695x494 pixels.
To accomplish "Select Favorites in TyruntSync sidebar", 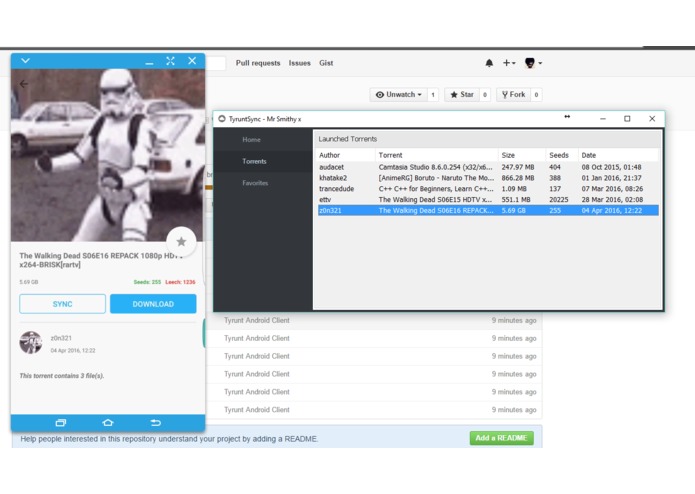I will [x=262, y=183].
